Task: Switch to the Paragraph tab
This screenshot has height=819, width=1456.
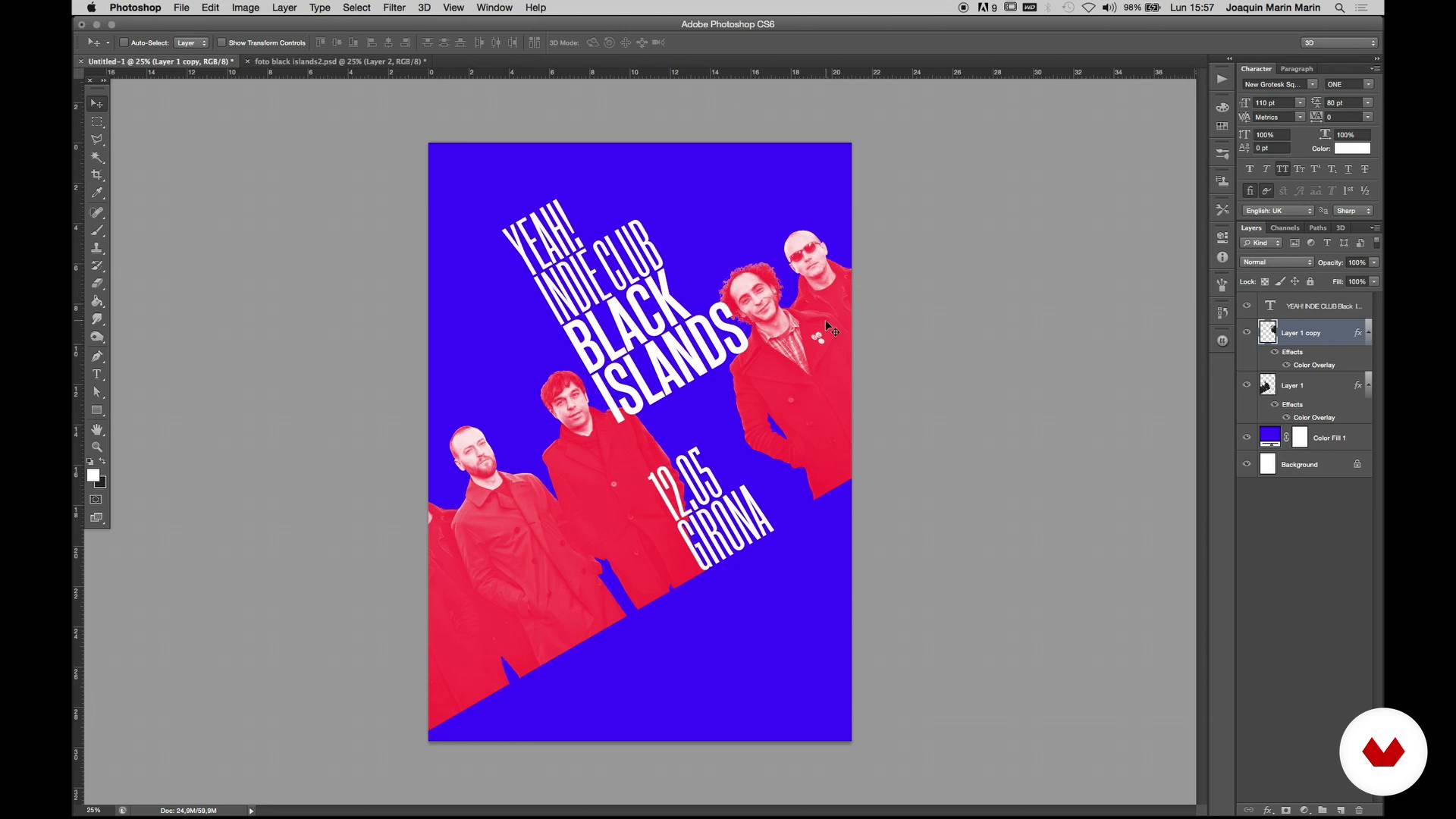Action: (x=1297, y=69)
